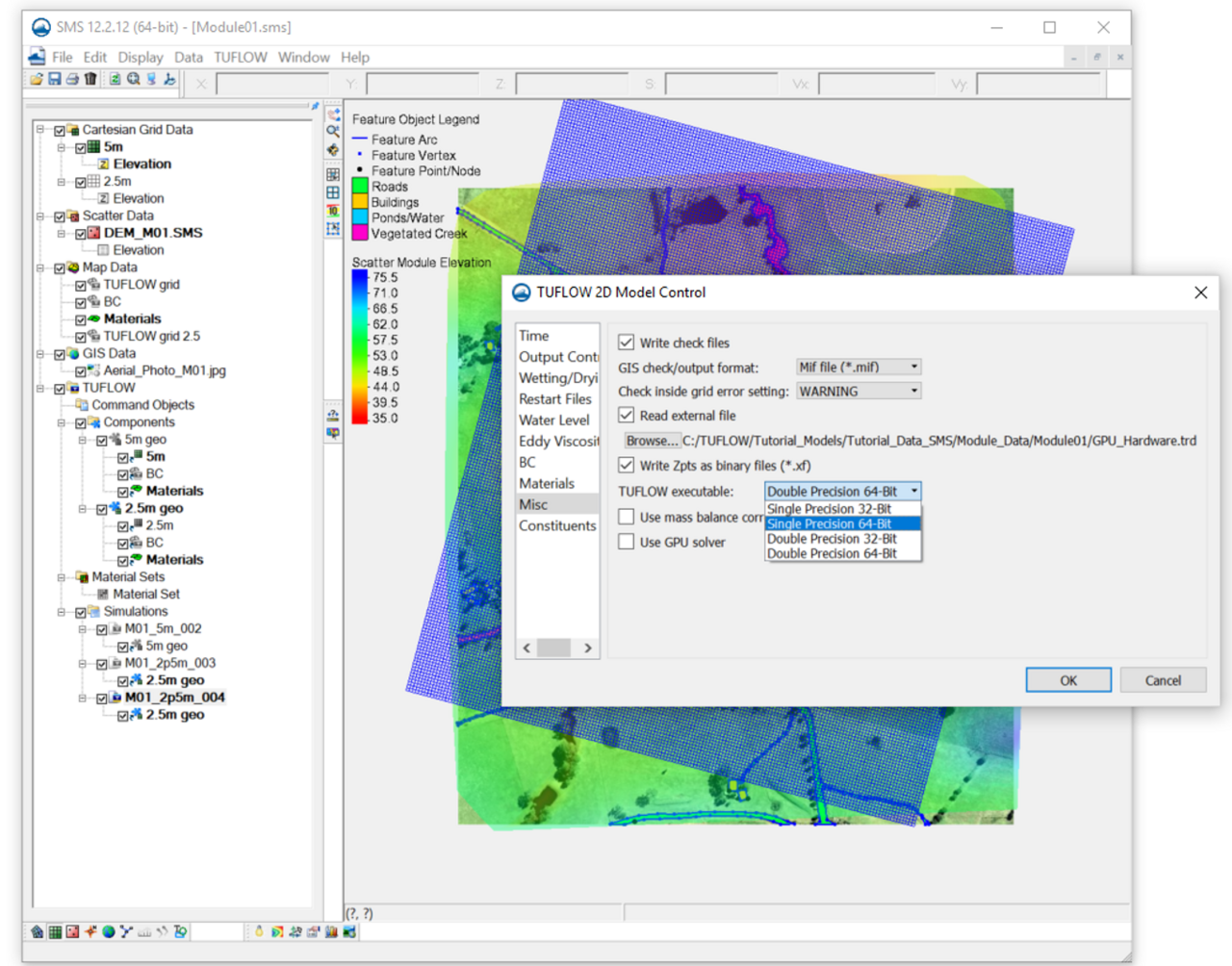Uncheck the Write check files checkbox
The image size is (1232, 966).
(x=627, y=343)
